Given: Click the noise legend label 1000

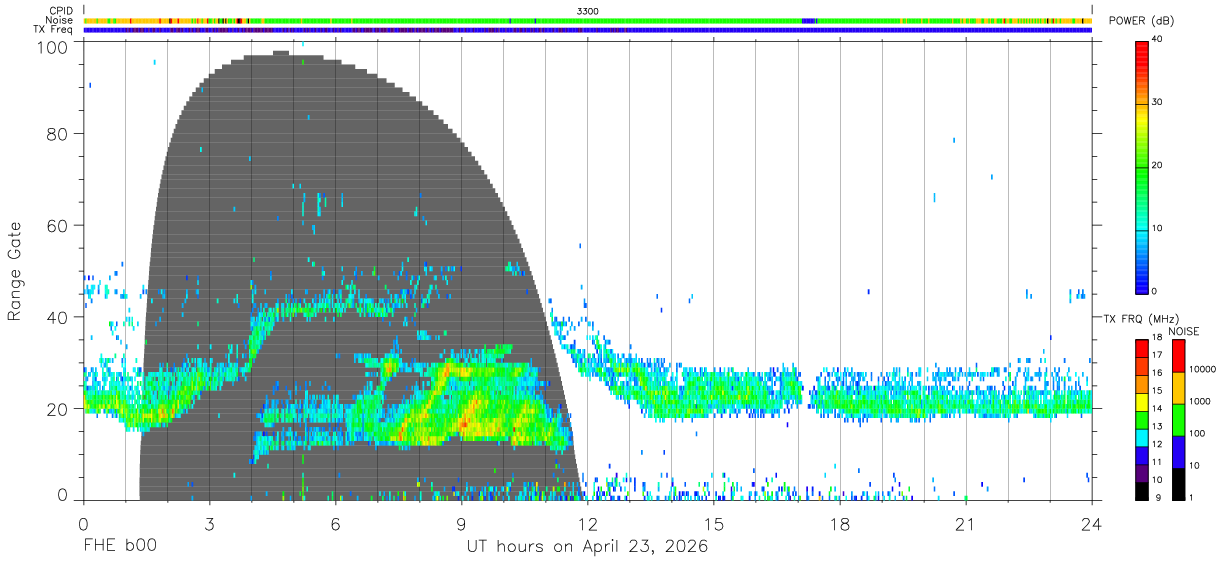Looking at the screenshot, I should point(1201,401).
